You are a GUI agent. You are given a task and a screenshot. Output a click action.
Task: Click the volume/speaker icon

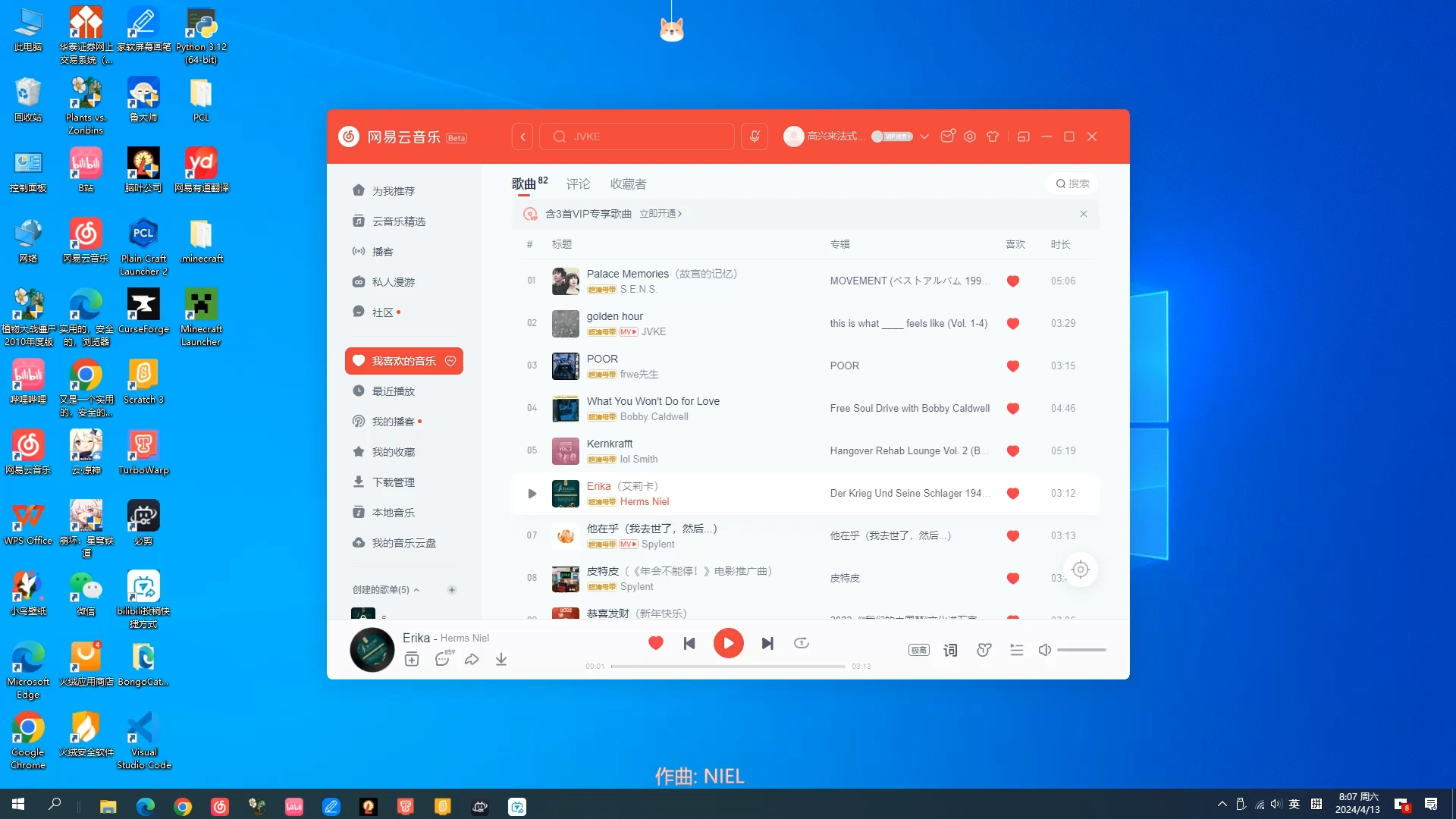coord(1044,649)
